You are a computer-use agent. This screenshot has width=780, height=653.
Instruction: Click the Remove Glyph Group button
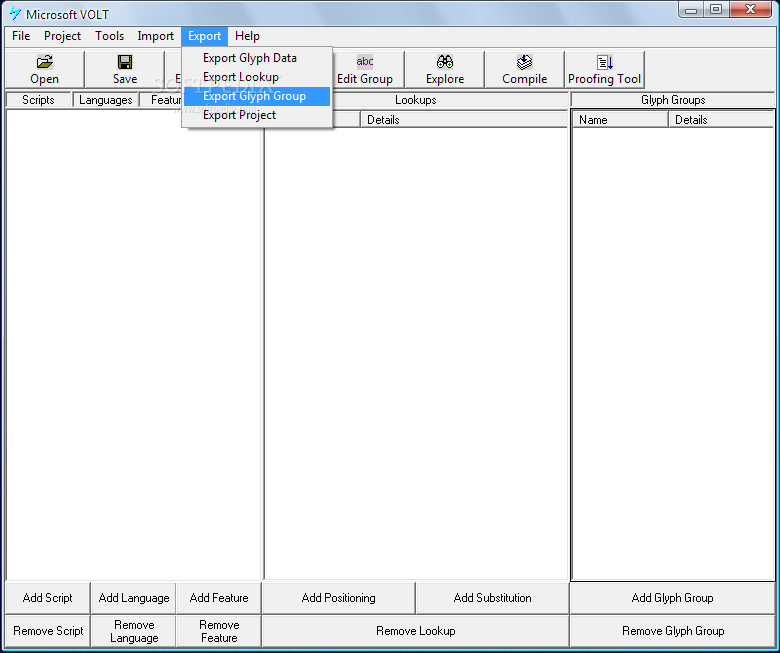[x=673, y=631]
